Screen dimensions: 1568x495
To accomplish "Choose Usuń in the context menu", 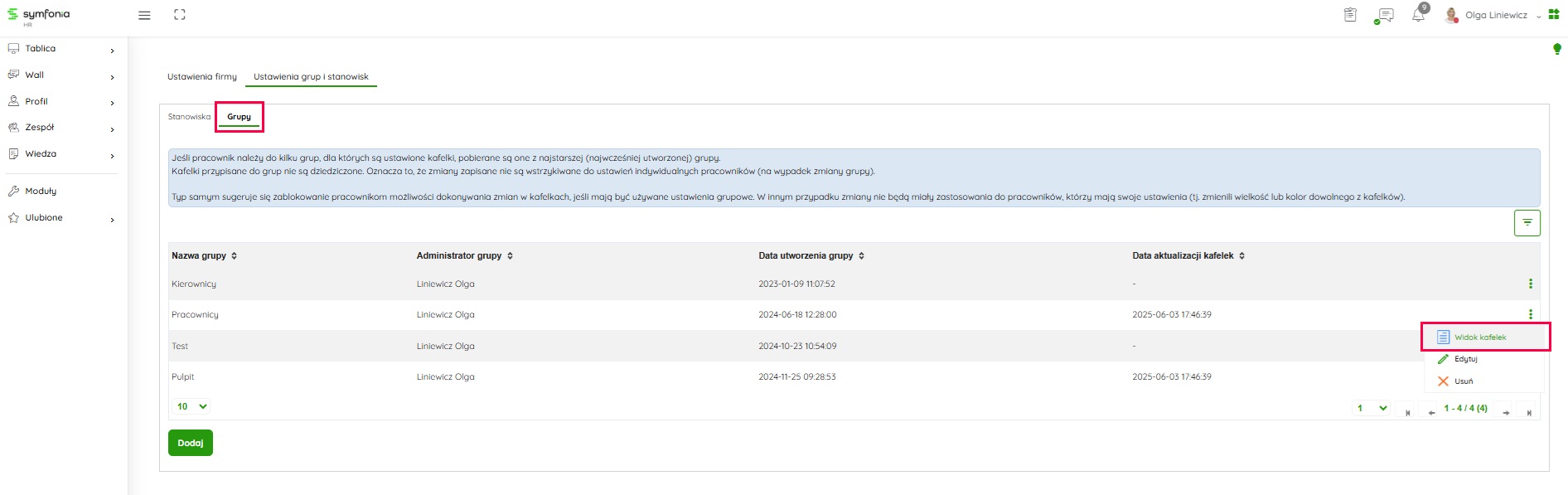I will [1463, 381].
